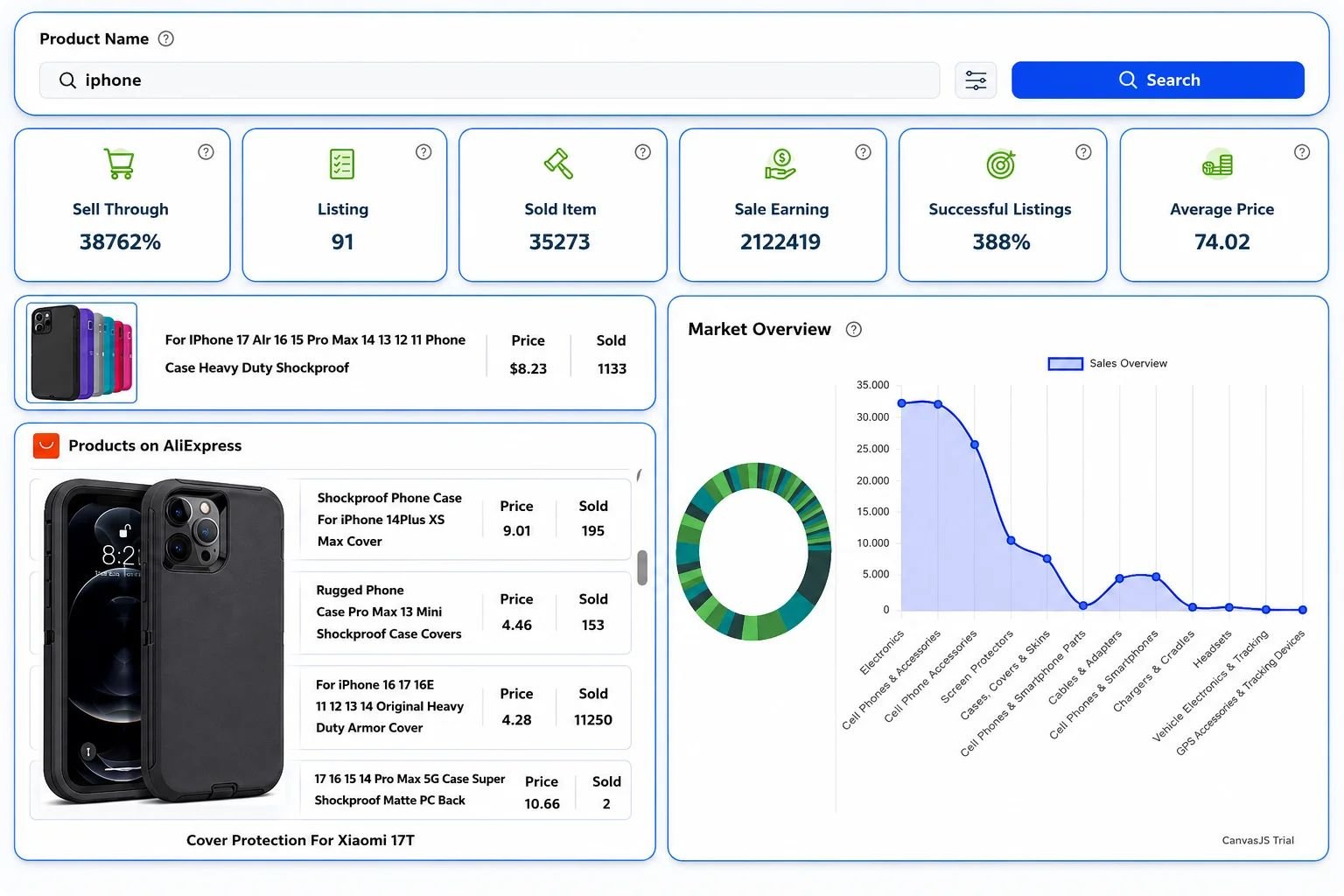Open the Sell Through card help icon
The height and width of the screenshot is (896, 1344).
(206, 152)
